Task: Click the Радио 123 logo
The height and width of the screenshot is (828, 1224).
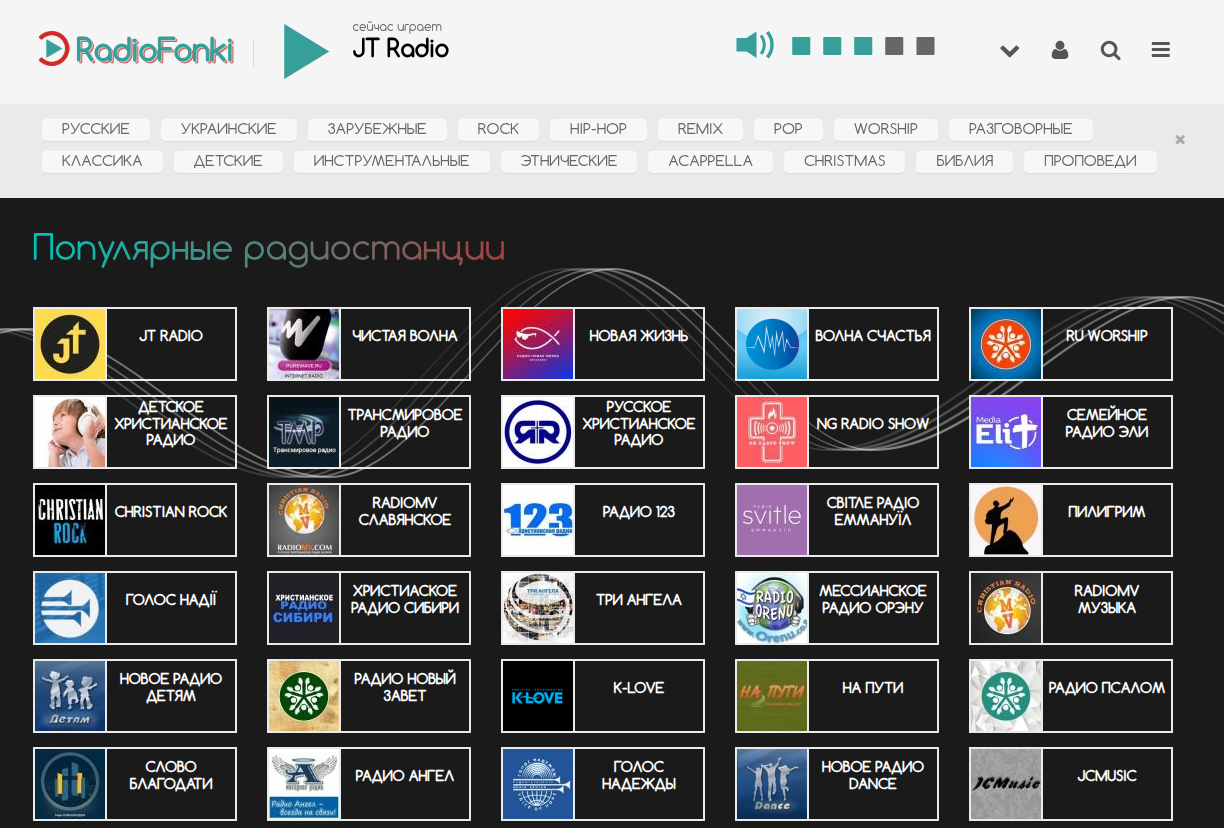Action: 538,520
